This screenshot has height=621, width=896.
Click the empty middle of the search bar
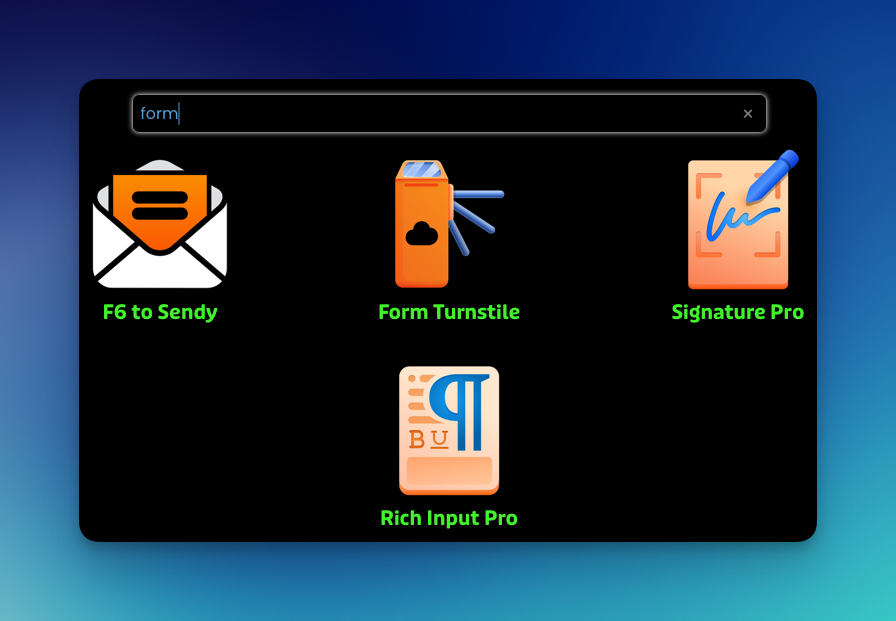[x=450, y=114]
